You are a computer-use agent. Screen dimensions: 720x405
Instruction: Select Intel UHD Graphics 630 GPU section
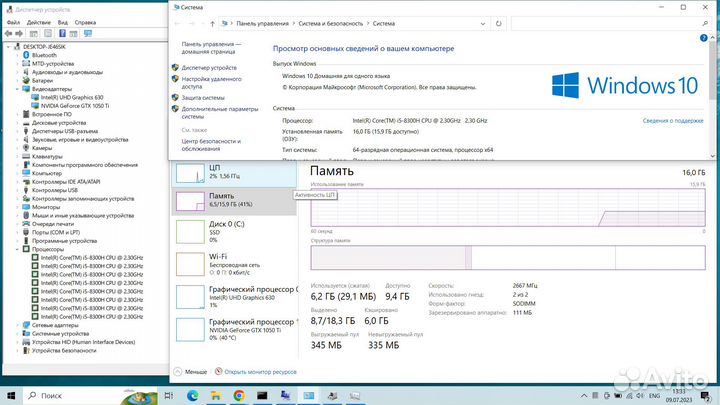tap(234, 297)
